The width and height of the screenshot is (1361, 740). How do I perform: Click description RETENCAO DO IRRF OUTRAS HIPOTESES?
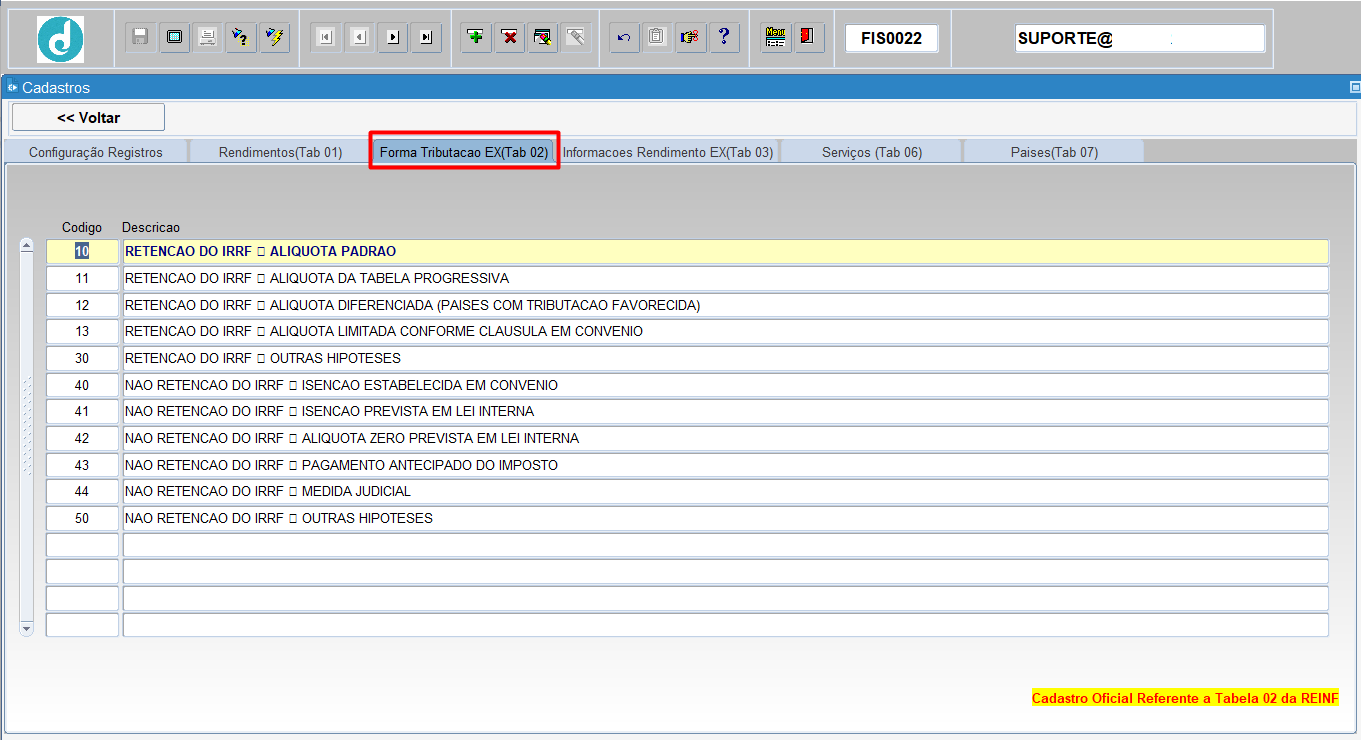pos(726,358)
